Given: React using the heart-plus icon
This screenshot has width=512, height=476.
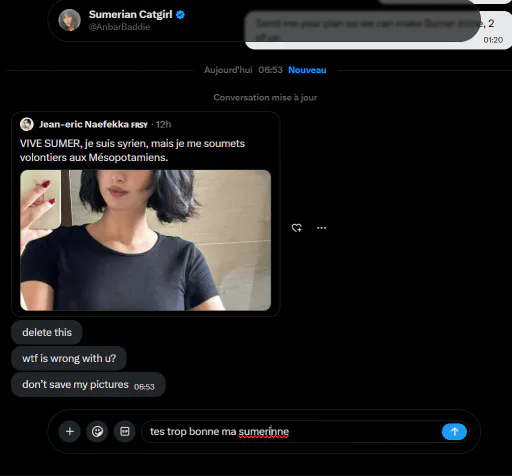Looking at the screenshot, I should click(x=297, y=228).
